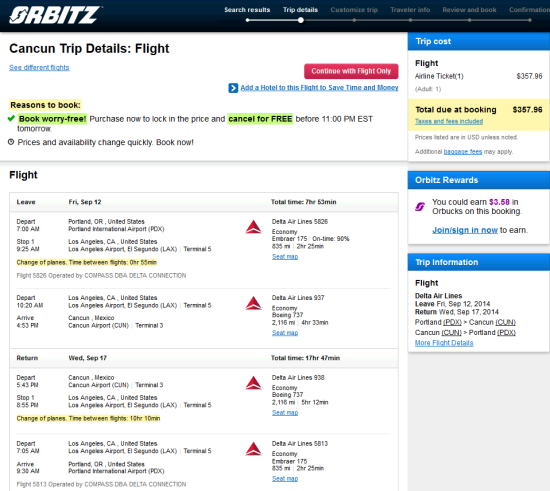
Task: Select the Trip details progress step
Action: click(x=300, y=10)
